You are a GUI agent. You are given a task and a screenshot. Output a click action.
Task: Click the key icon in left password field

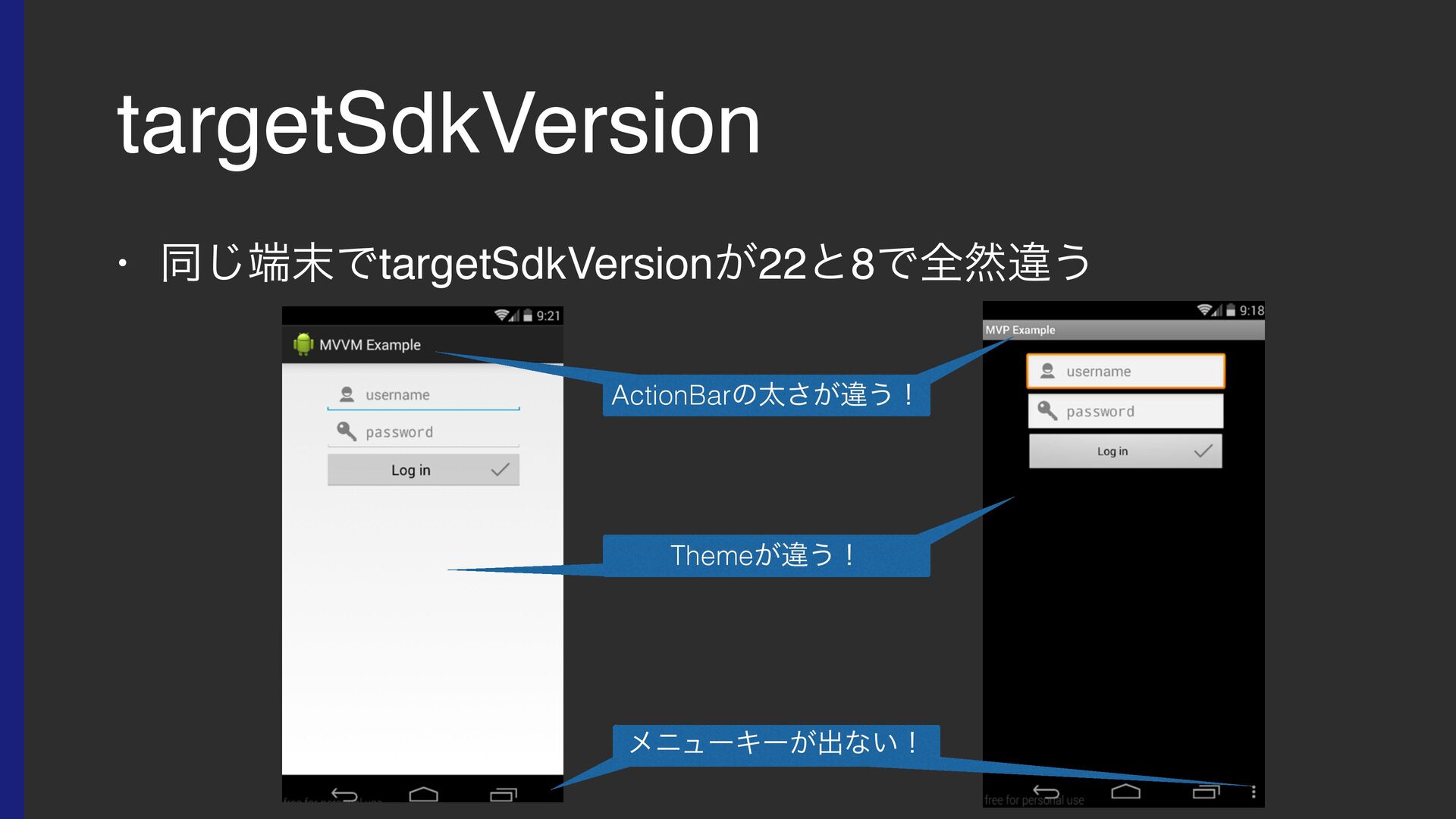(347, 431)
